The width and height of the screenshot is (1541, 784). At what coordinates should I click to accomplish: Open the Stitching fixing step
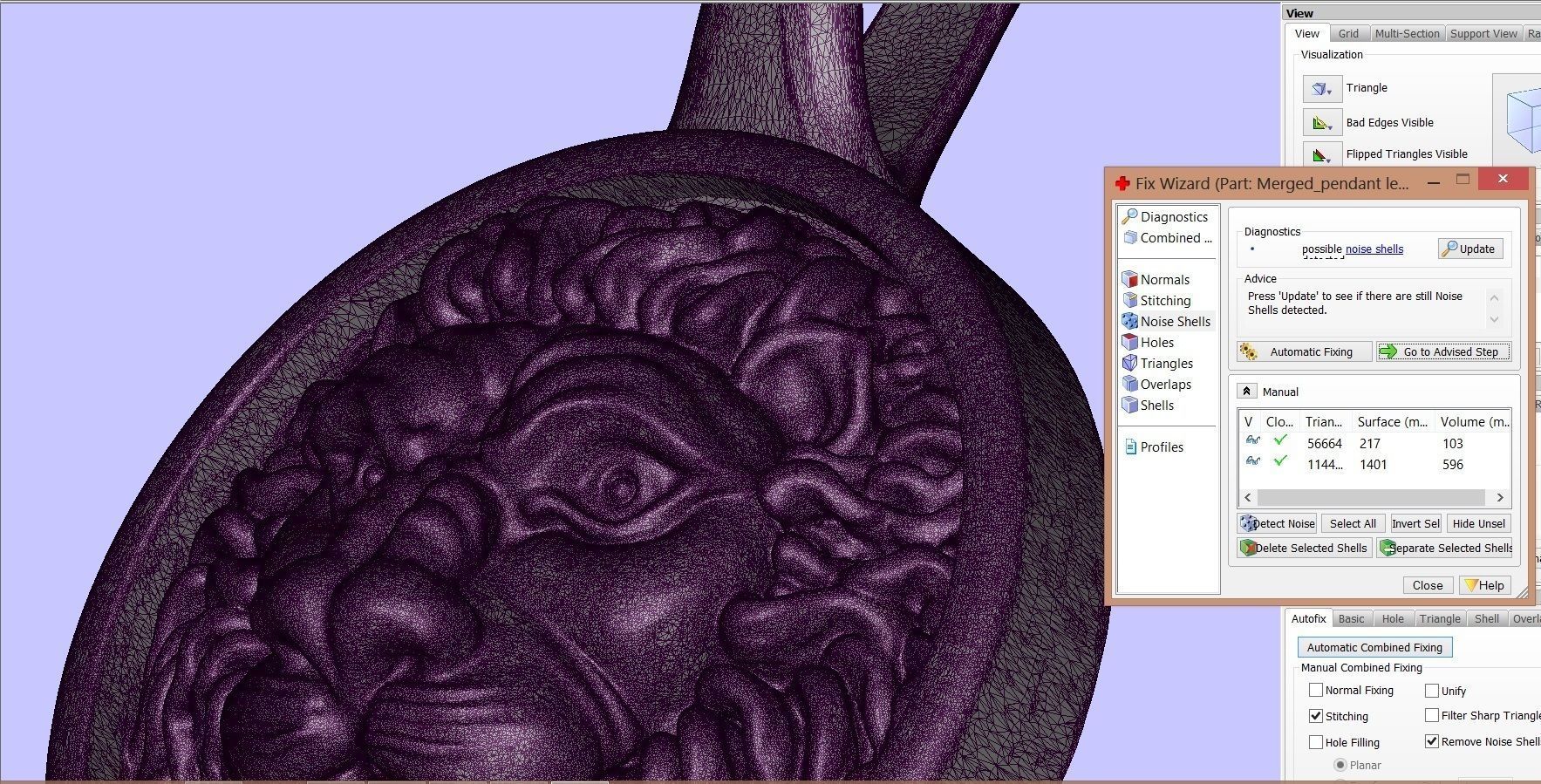[x=1156, y=300]
